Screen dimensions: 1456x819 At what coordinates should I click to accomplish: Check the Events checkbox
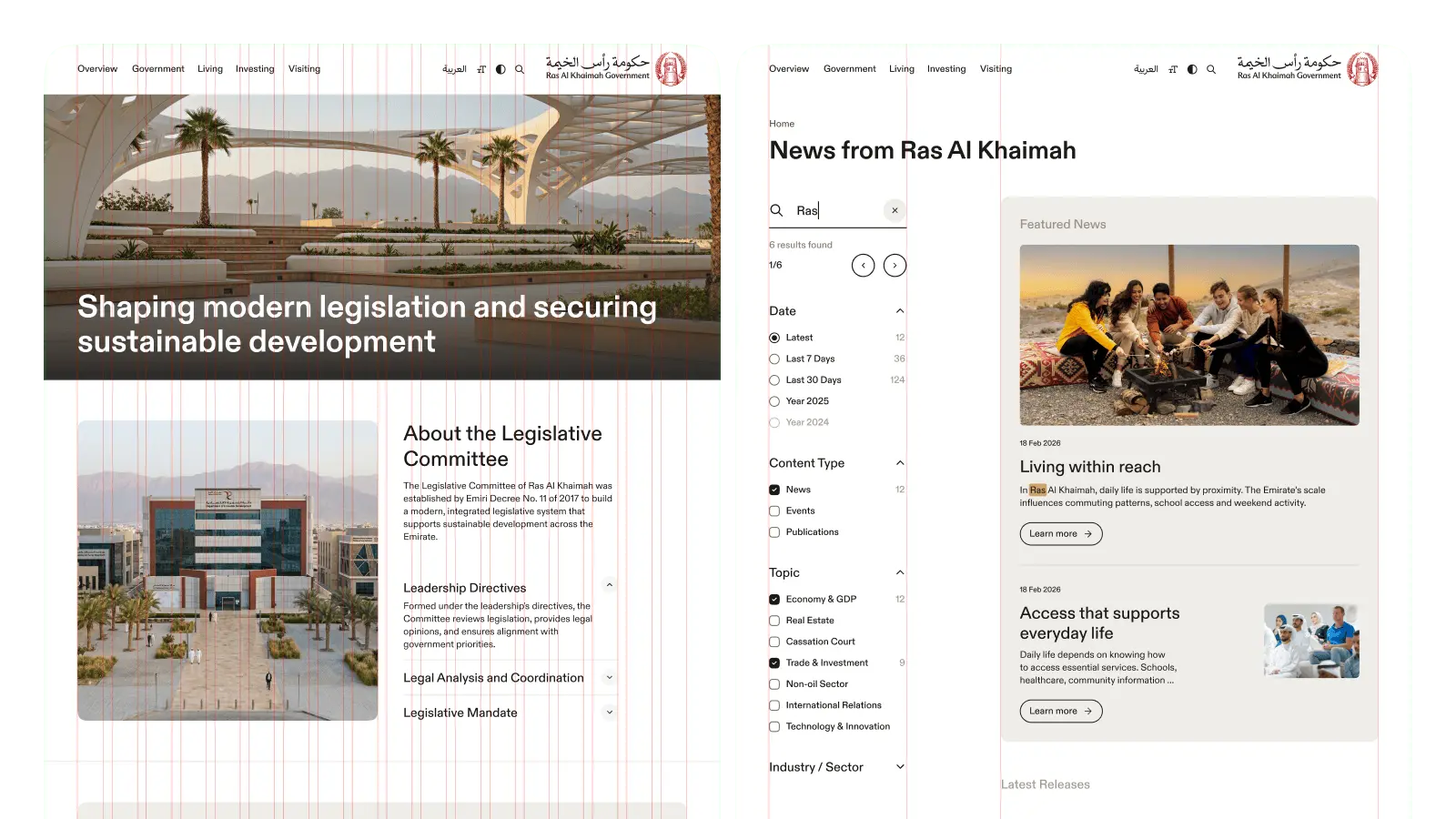774,511
